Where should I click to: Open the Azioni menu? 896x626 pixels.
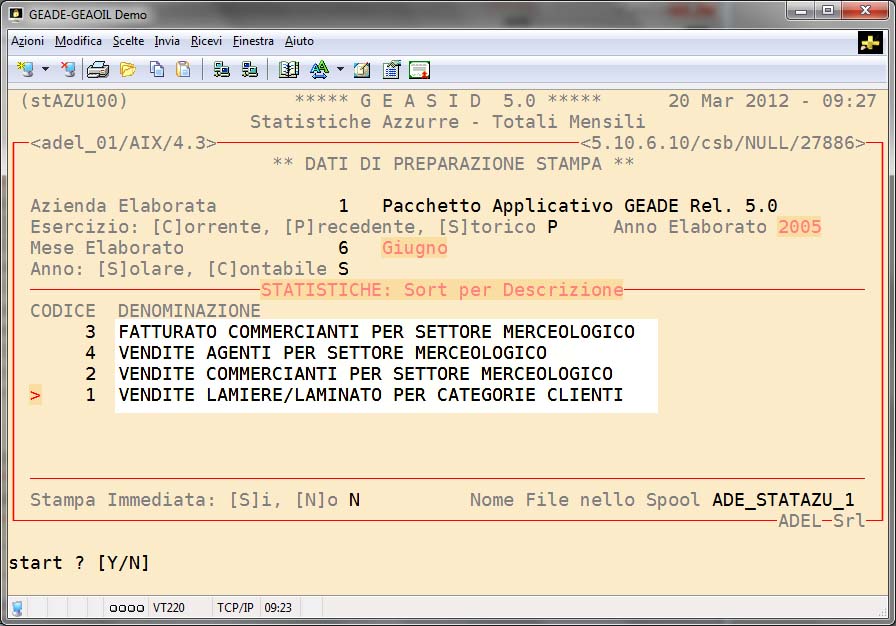pos(27,41)
